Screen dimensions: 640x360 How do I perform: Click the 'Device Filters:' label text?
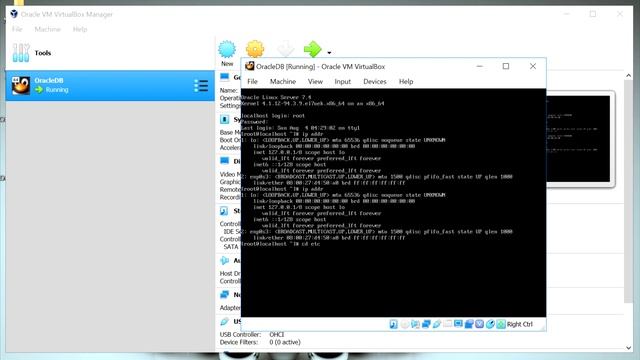239,342
